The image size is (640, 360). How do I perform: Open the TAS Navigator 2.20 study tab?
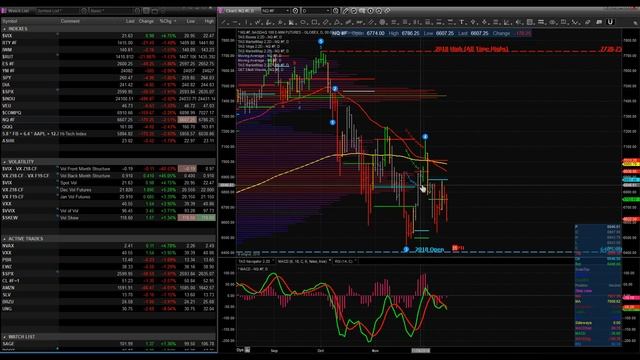click(255, 261)
